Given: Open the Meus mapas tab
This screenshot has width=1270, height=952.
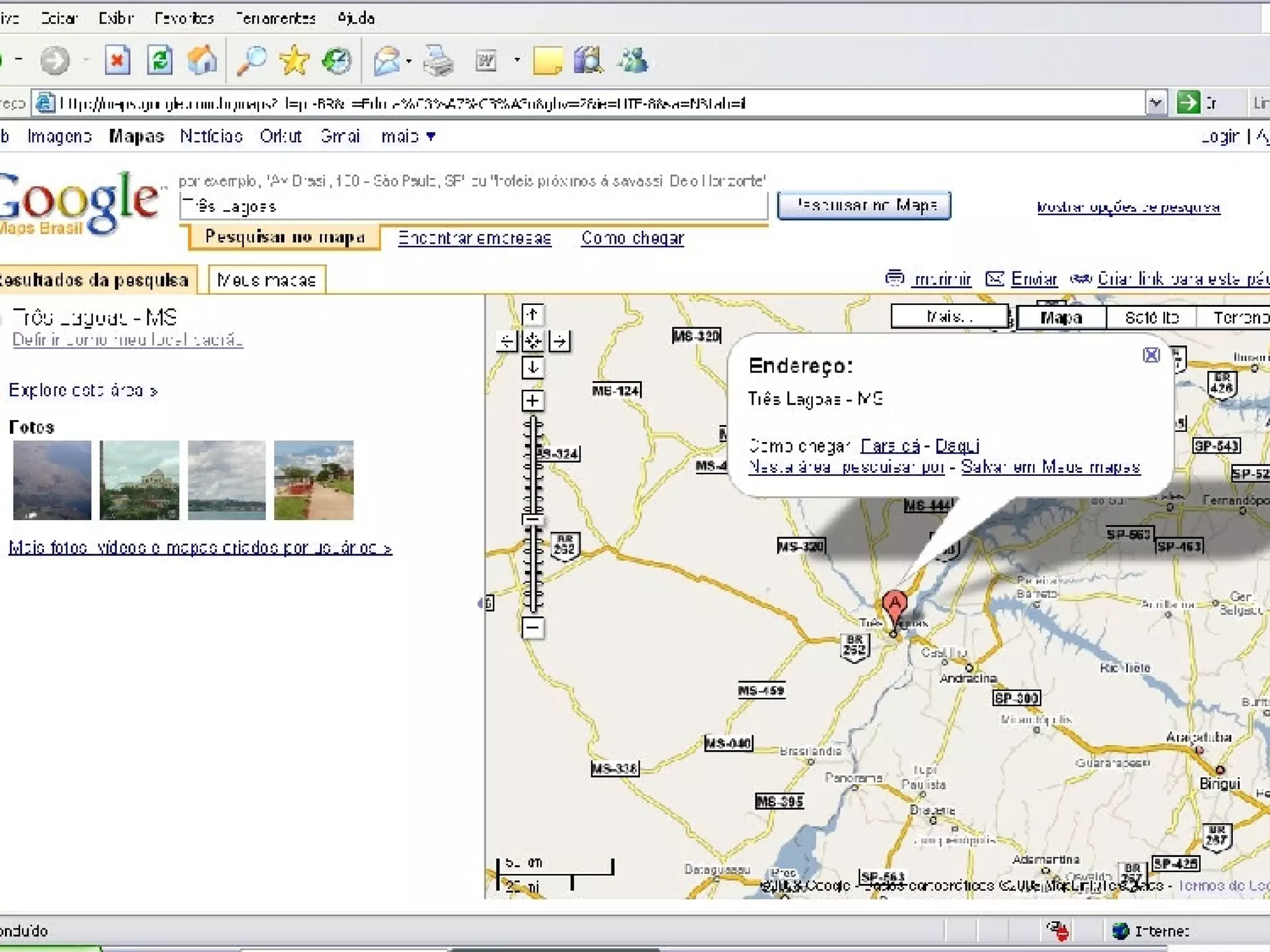Looking at the screenshot, I should [x=267, y=280].
